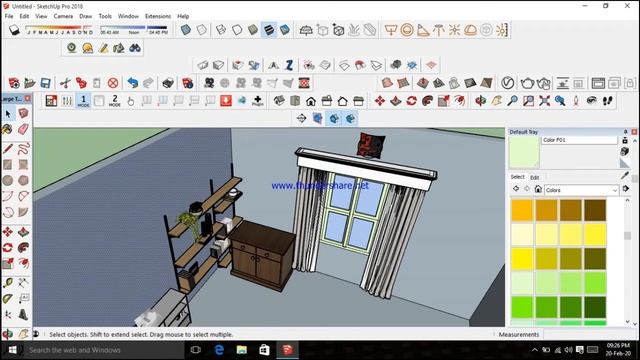Image resolution: width=640 pixels, height=360 pixels.
Task: Switch to the Edit tab in materials
Action: [x=534, y=177]
